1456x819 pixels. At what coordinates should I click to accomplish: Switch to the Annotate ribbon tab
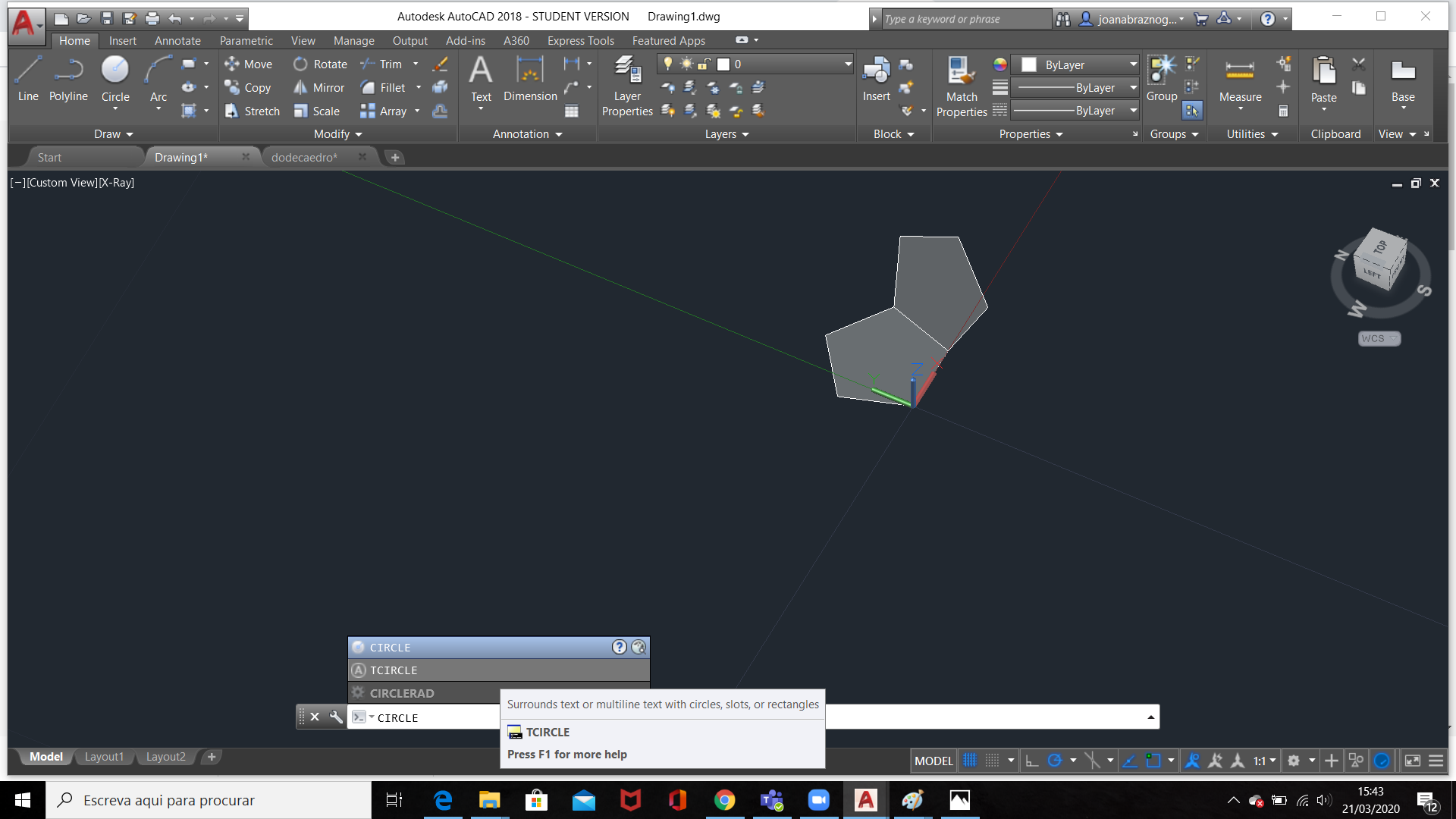pos(177,40)
